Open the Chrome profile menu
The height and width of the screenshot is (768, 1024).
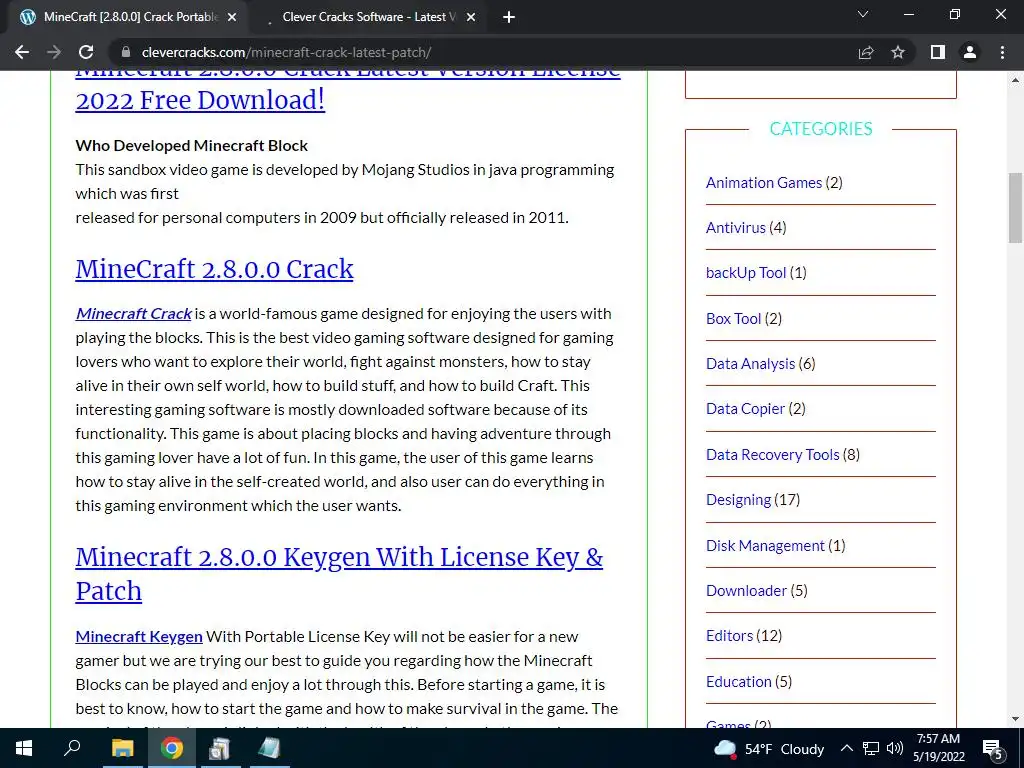[x=970, y=52]
